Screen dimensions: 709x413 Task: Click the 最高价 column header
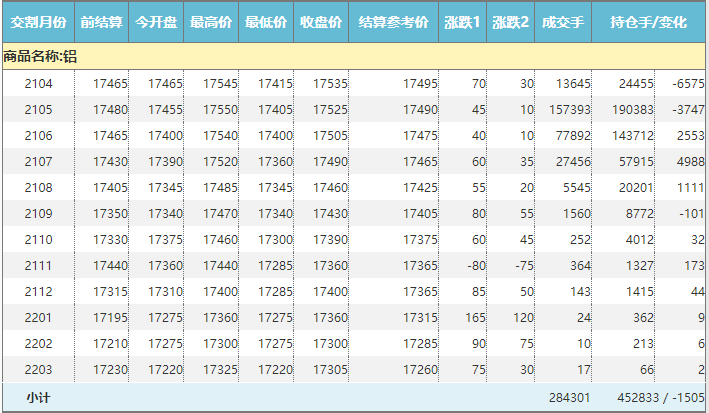[212, 22]
